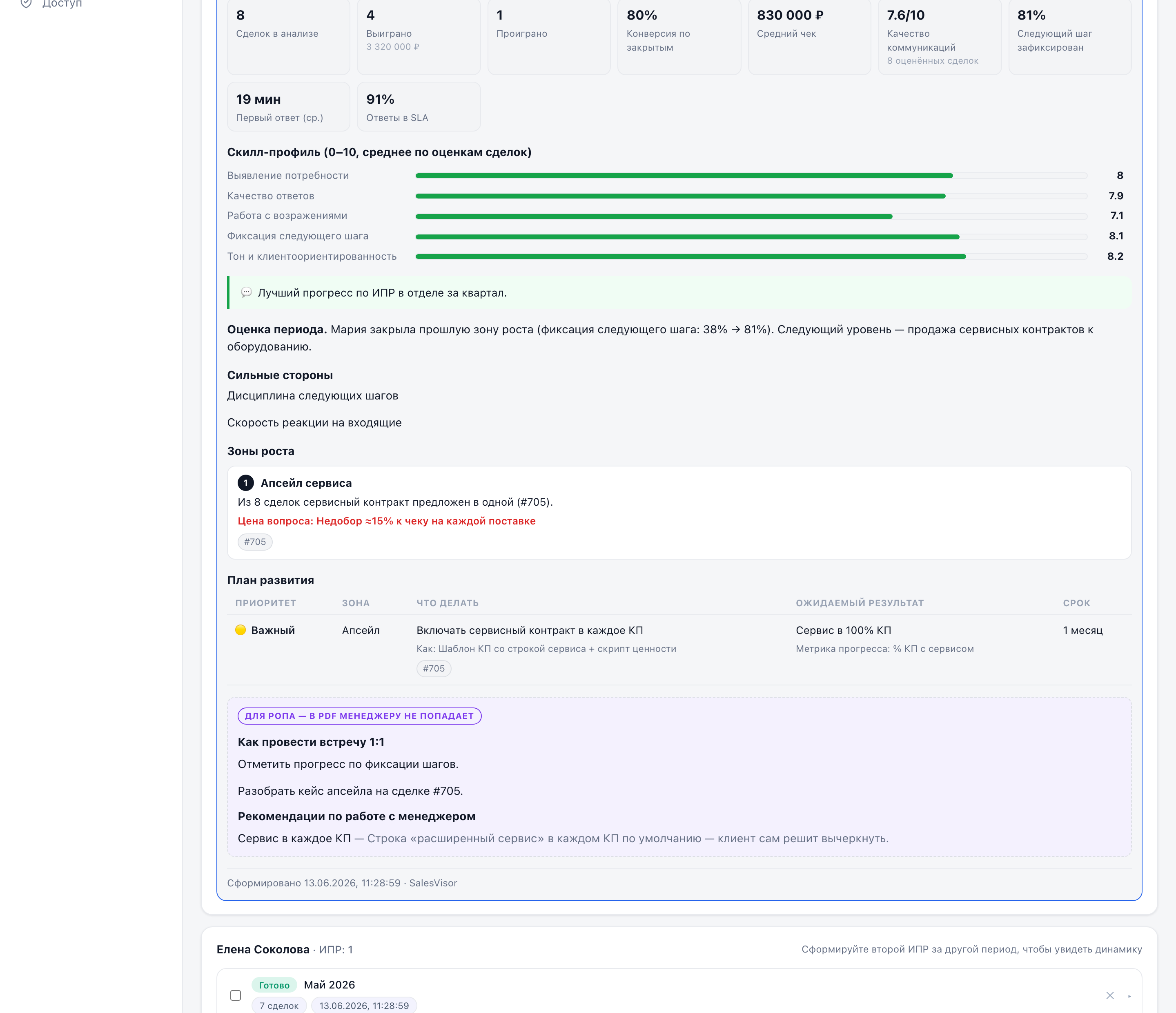Select the 81% Следующий шаг зафиксирован card

(1070, 36)
